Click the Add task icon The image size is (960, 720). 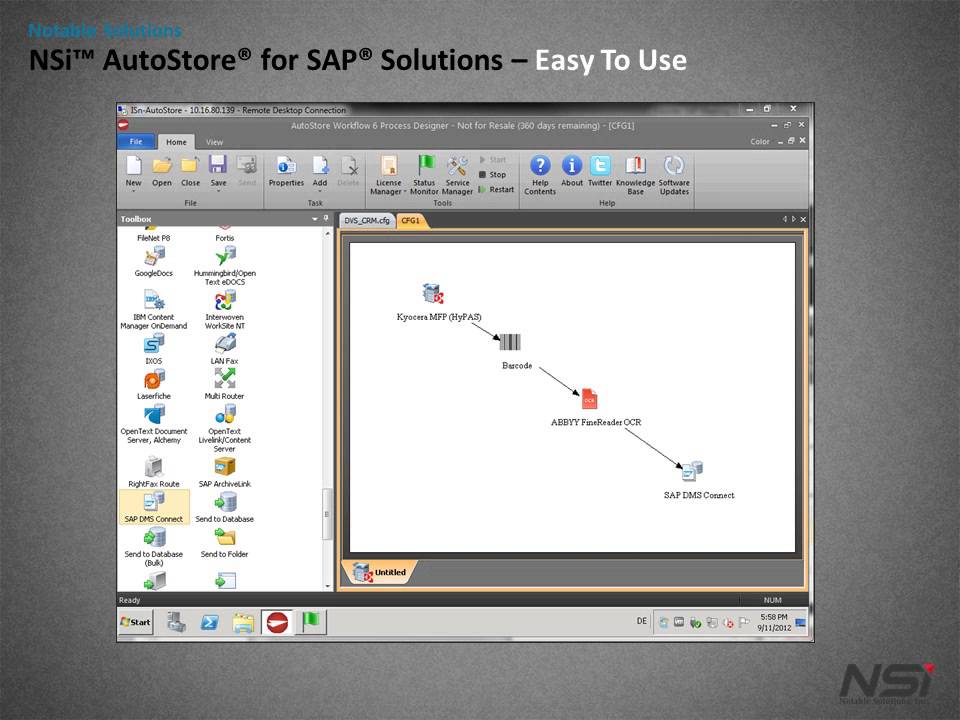pos(320,165)
